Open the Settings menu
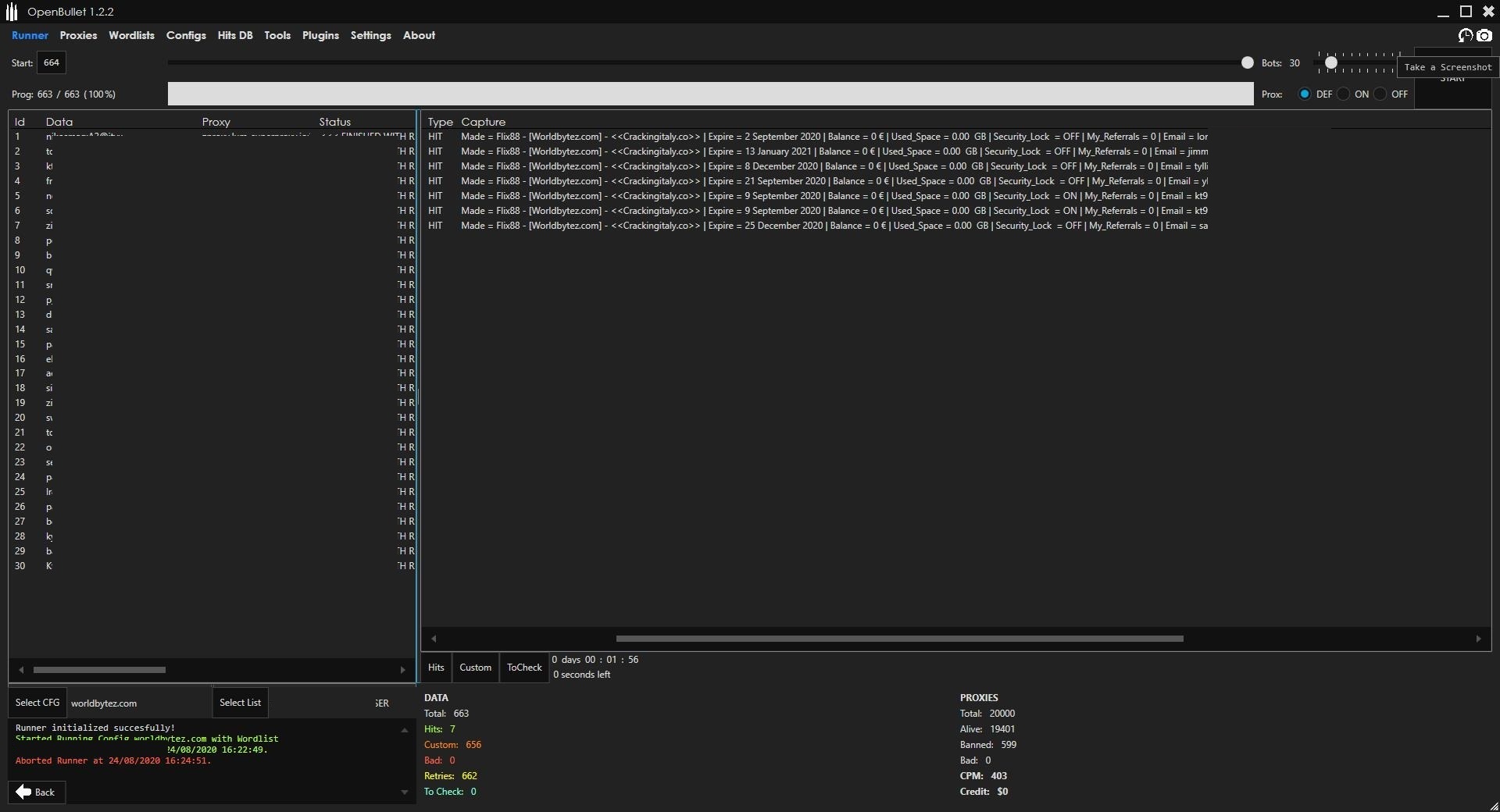 tap(370, 35)
